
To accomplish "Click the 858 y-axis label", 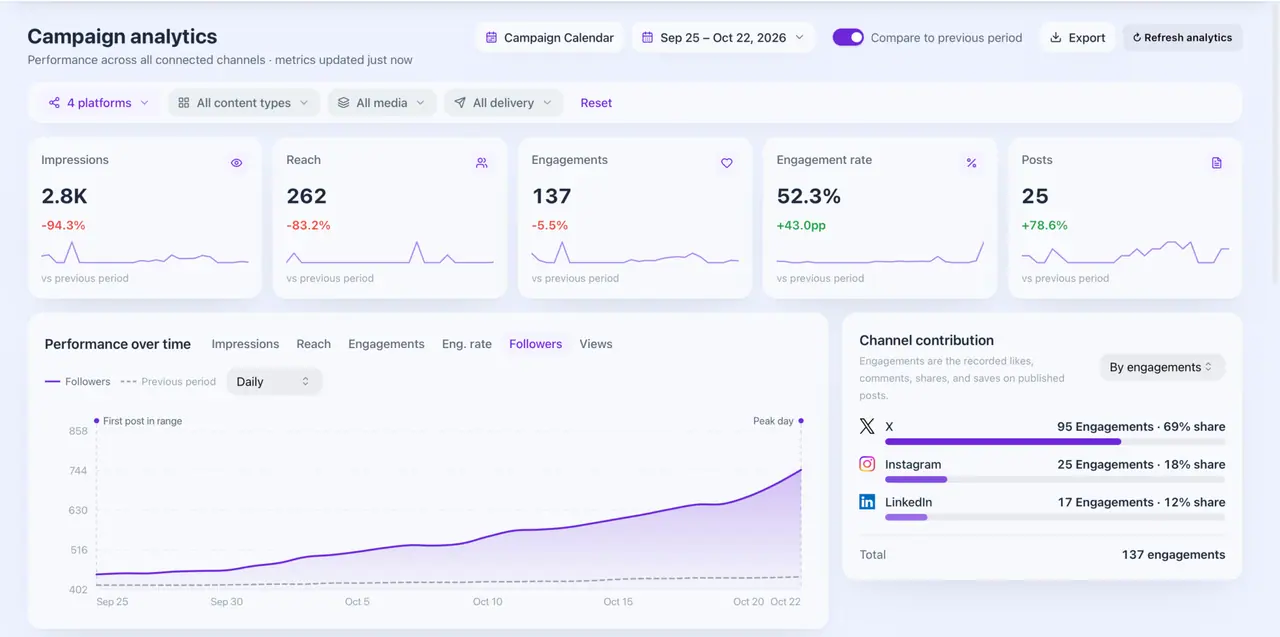I will click(78, 431).
